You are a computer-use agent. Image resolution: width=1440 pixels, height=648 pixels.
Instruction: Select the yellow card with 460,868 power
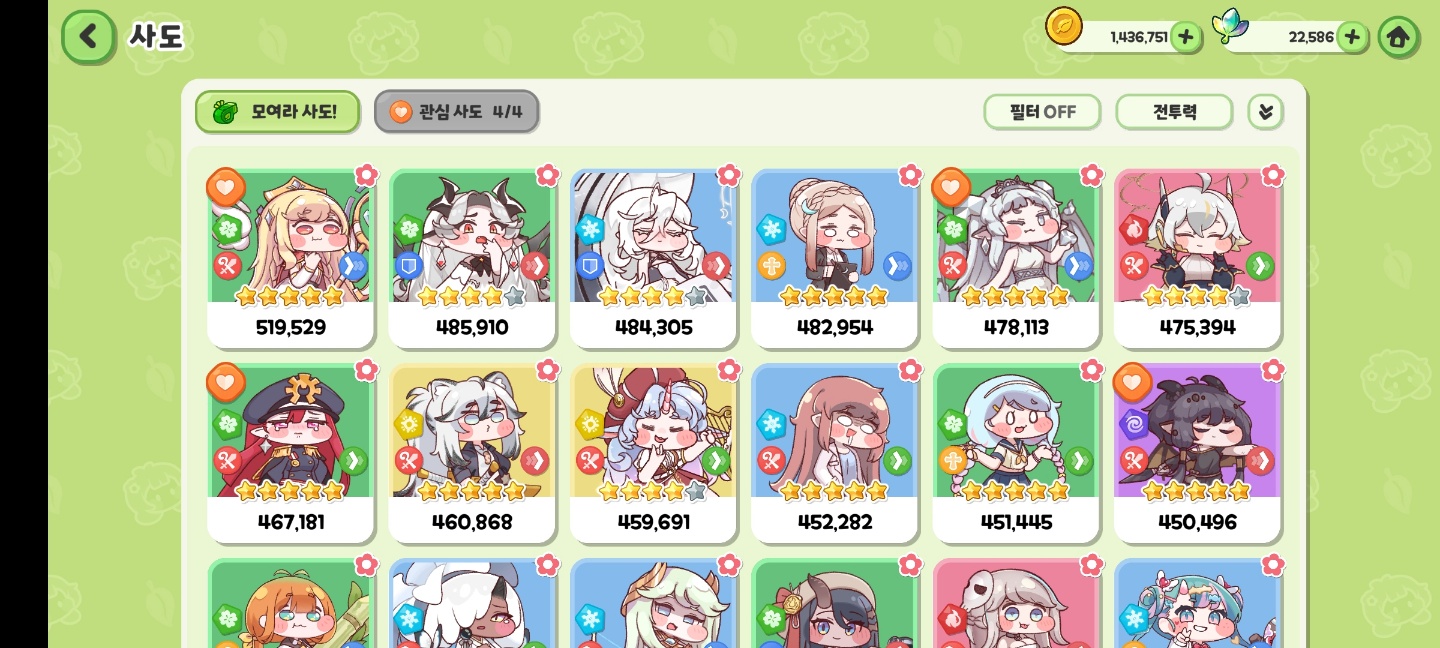coord(472,453)
